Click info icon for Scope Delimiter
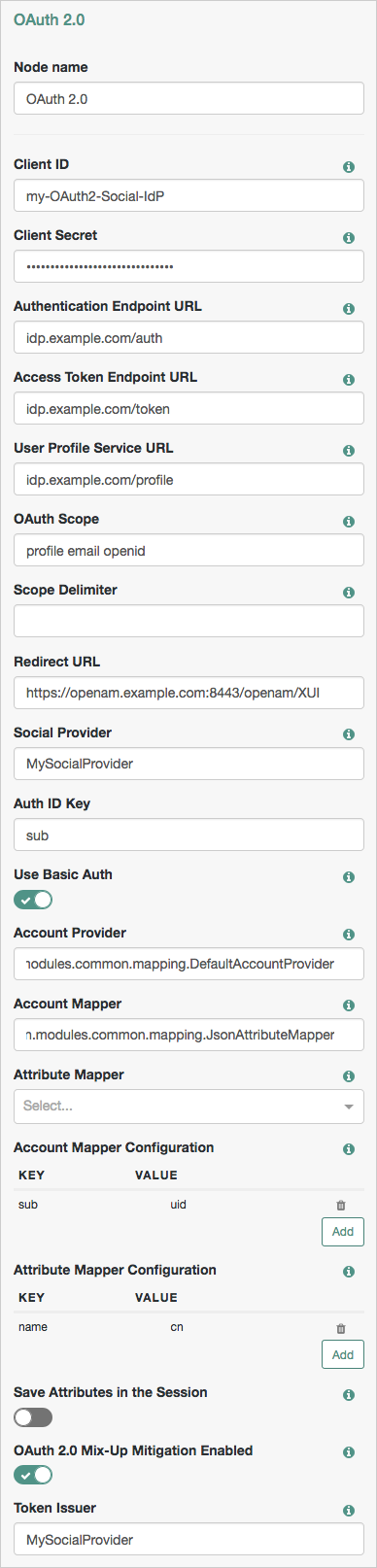This screenshot has height=1568, width=377. click(349, 593)
